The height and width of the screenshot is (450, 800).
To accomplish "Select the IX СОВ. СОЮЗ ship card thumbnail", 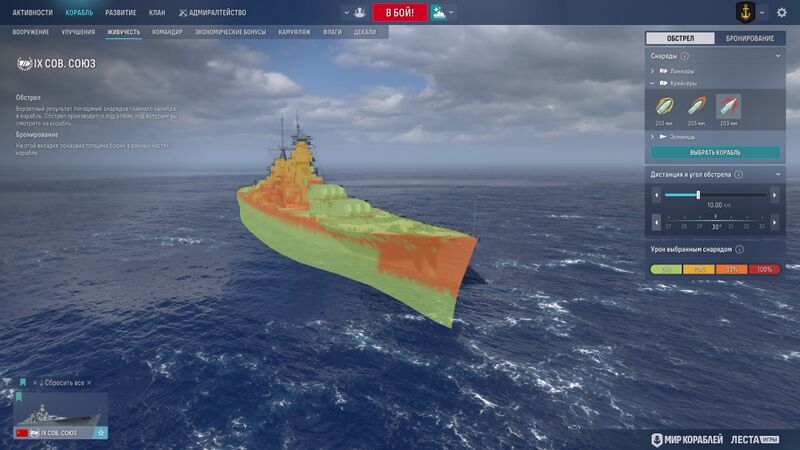I will tap(60, 415).
